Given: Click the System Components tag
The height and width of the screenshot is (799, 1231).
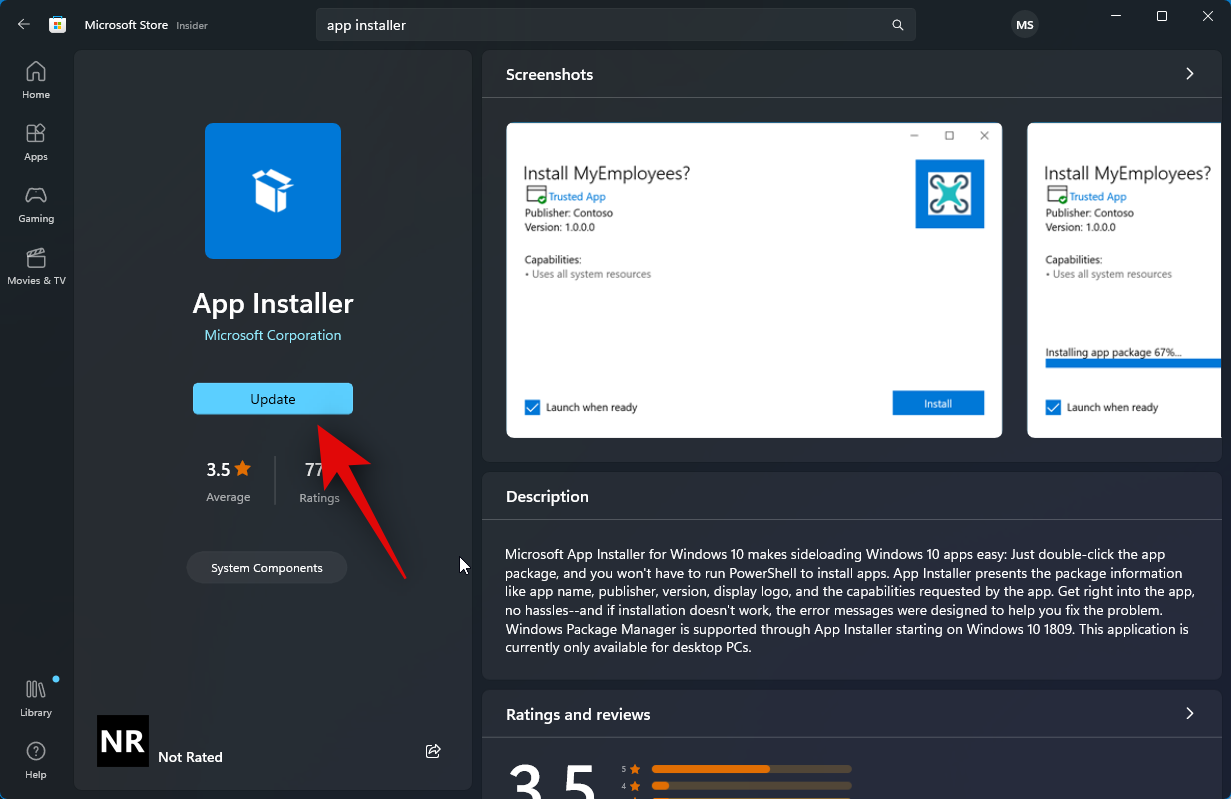Looking at the screenshot, I should point(267,568).
